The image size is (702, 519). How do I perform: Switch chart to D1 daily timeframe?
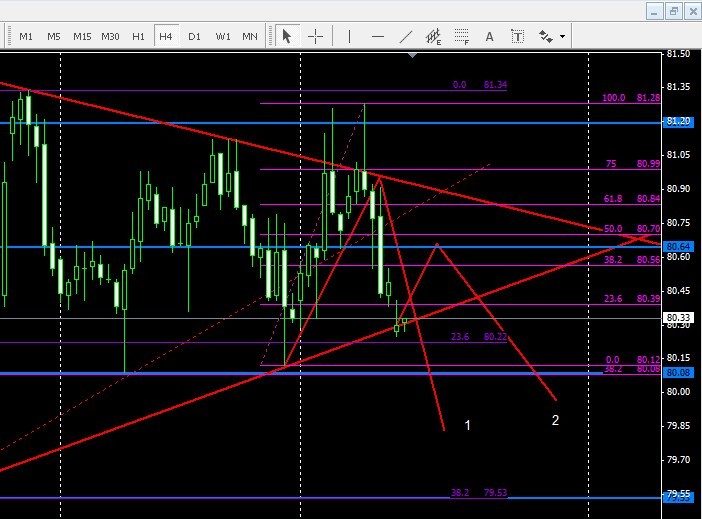click(x=194, y=36)
